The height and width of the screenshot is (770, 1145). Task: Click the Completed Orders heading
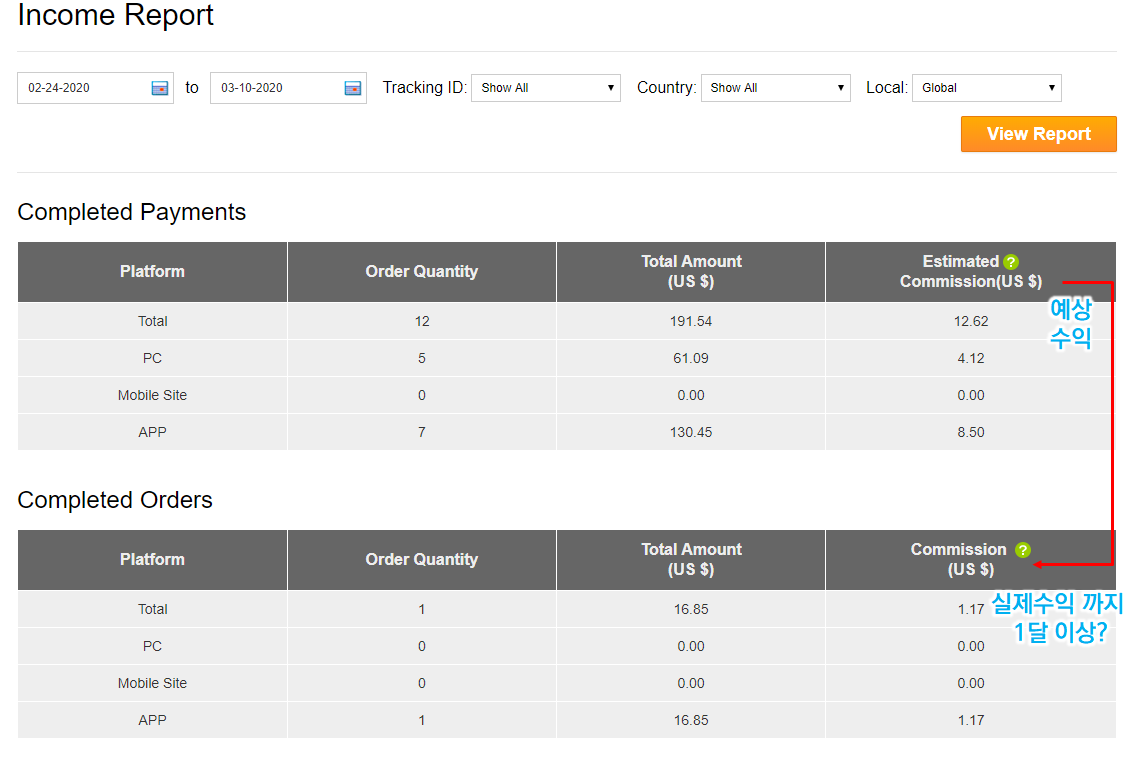point(115,500)
